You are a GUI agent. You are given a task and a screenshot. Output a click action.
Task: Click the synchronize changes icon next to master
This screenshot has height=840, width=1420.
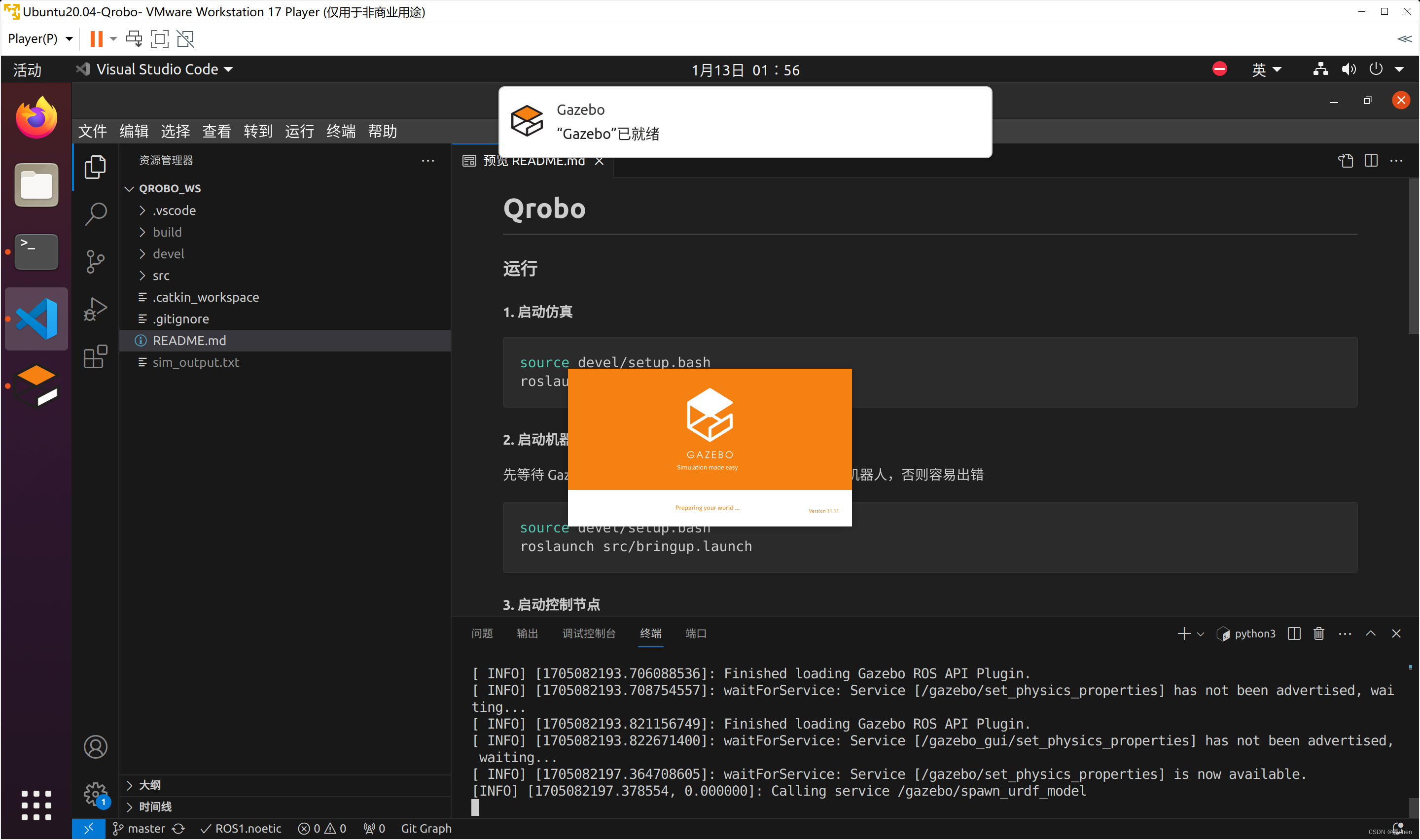click(x=178, y=829)
